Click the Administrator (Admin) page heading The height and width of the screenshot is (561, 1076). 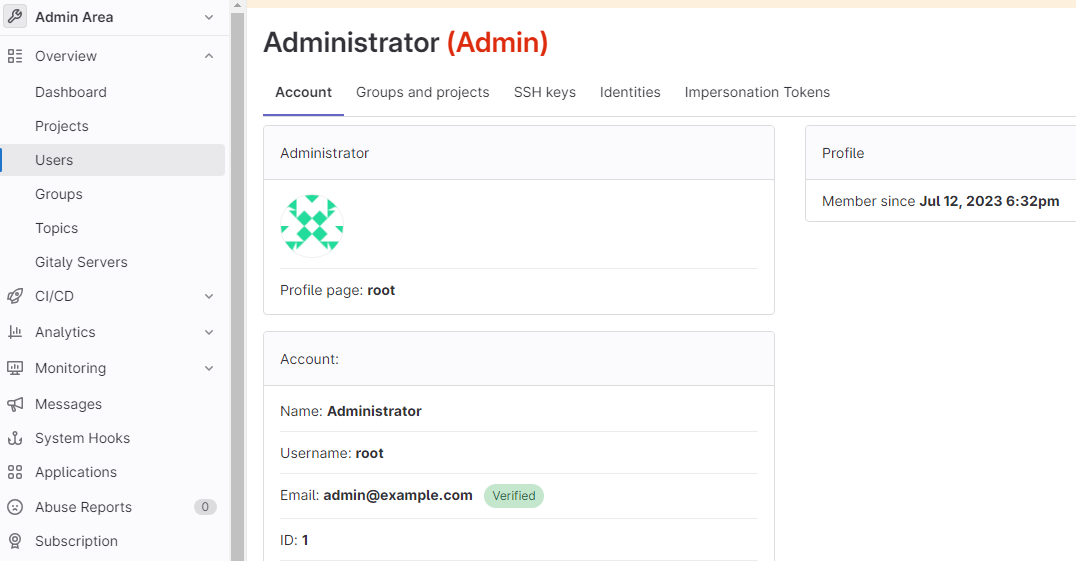406,43
